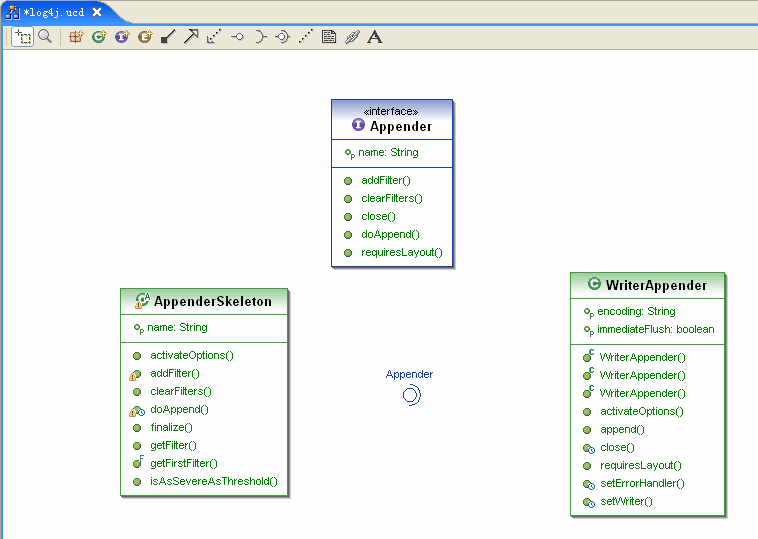Viewport: 758px width, 539px height.
Task: Select activateOptions() in AppenderSkeleton
Action: pyautogui.click(x=192, y=355)
